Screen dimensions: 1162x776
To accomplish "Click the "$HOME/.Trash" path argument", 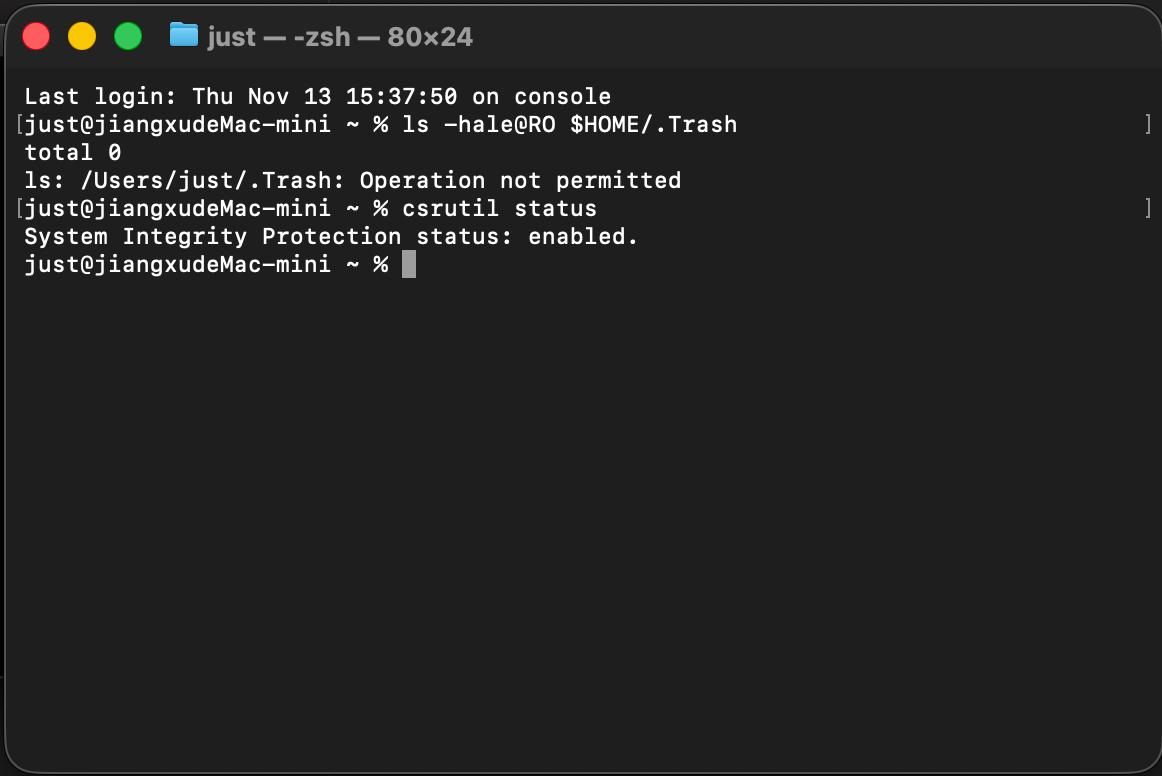I will (653, 125).
